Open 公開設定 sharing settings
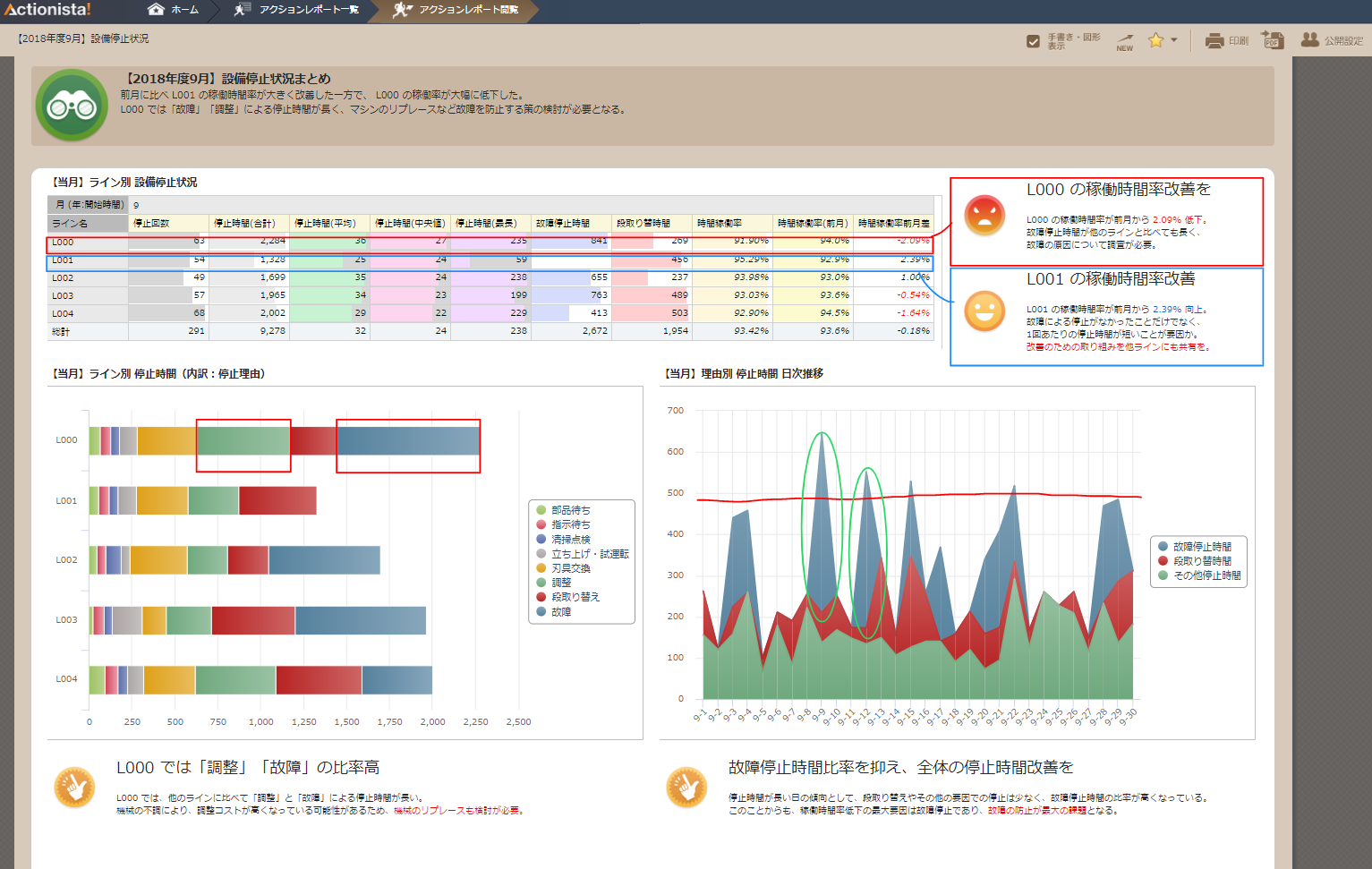The image size is (1372, 869). [x=1343, y=41]
